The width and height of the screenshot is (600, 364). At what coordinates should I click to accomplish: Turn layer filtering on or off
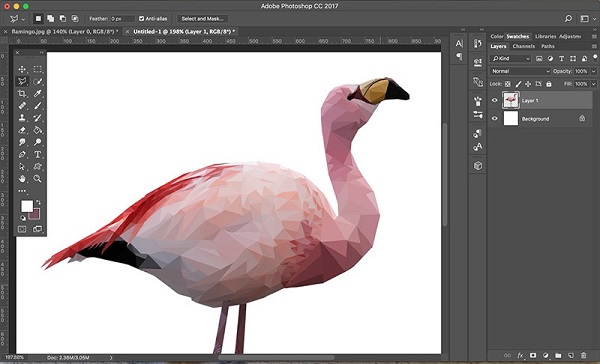click(x=595, y=57)
